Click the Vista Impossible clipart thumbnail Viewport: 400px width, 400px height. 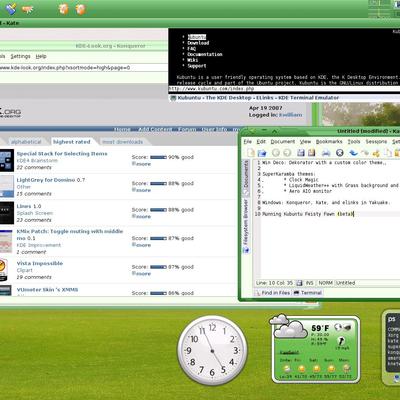(4, 270)
